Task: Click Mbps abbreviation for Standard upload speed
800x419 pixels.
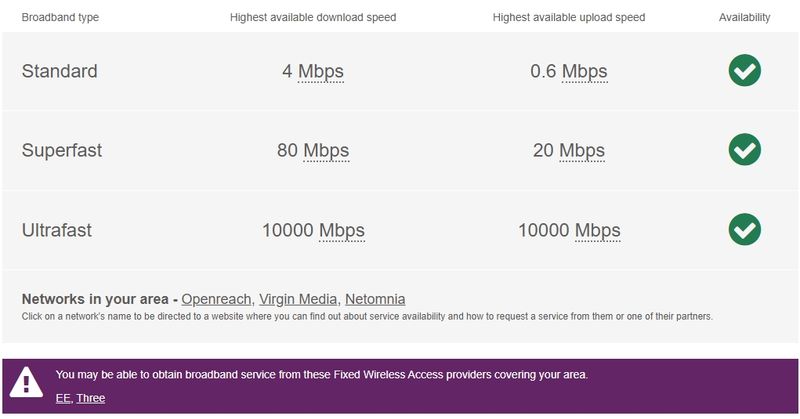Action: 584,72
